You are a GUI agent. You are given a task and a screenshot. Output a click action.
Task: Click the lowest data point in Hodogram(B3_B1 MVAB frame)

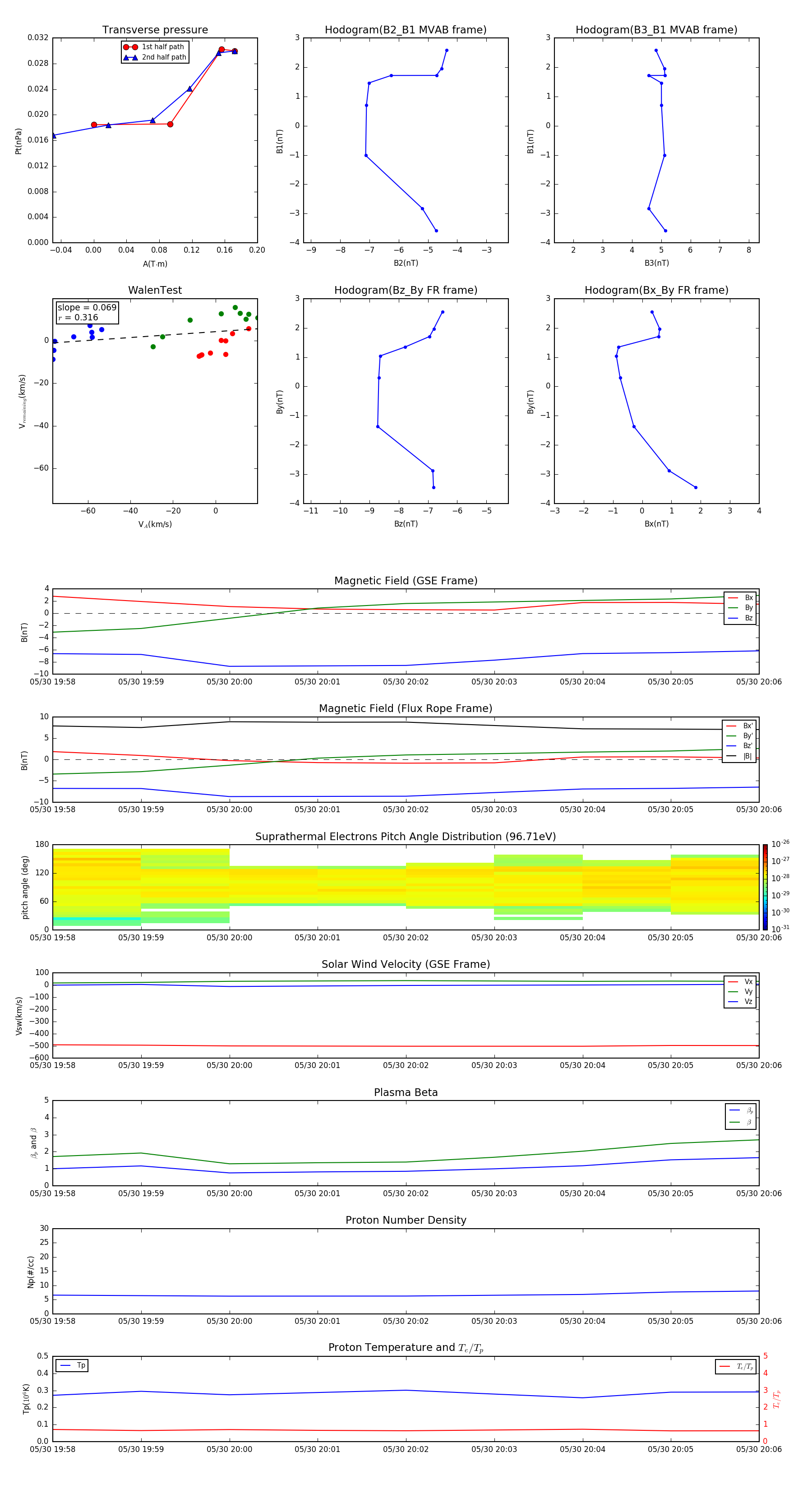tap(665, 231)
